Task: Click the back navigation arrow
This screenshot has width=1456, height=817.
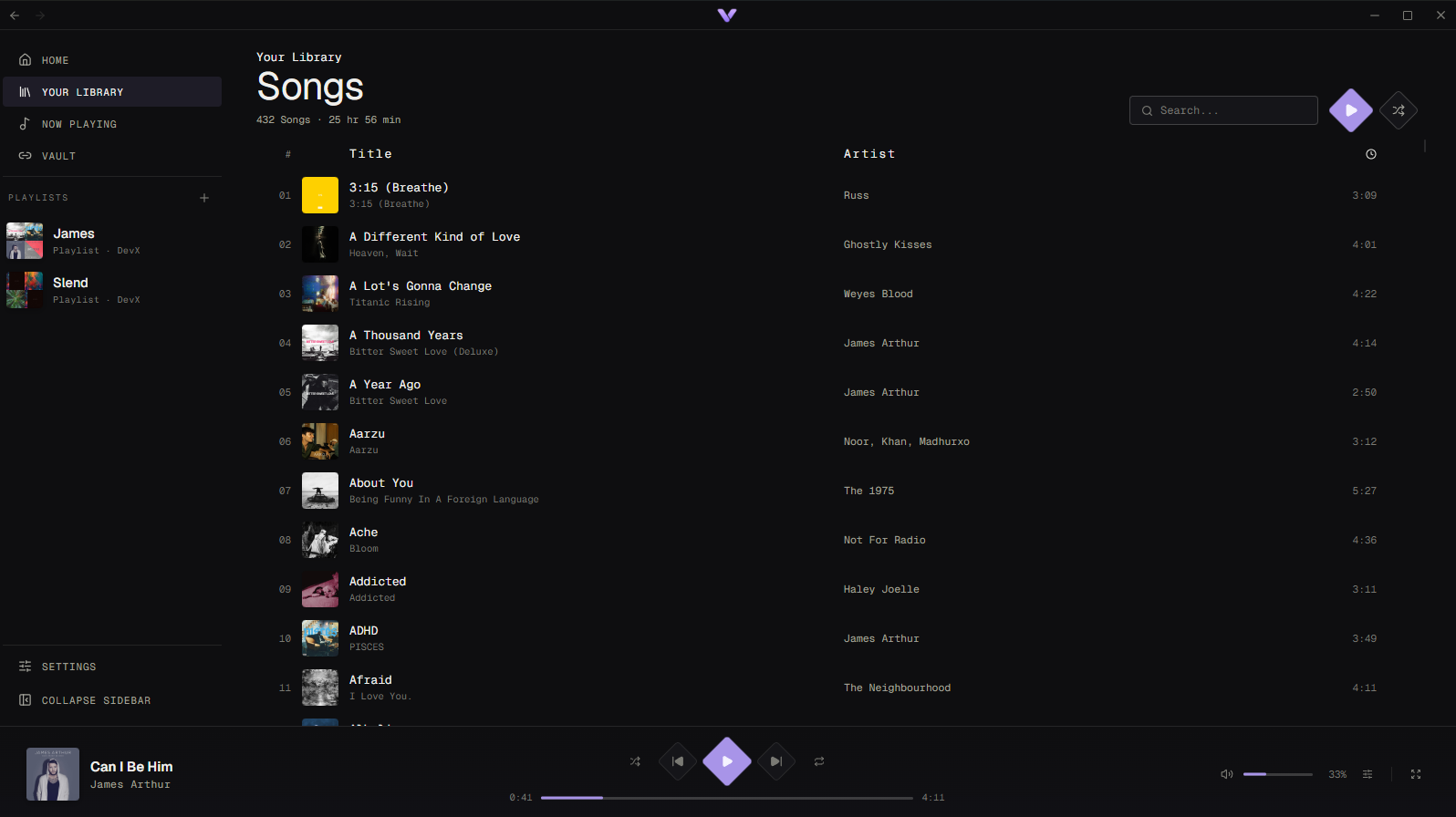Action: 15,16
